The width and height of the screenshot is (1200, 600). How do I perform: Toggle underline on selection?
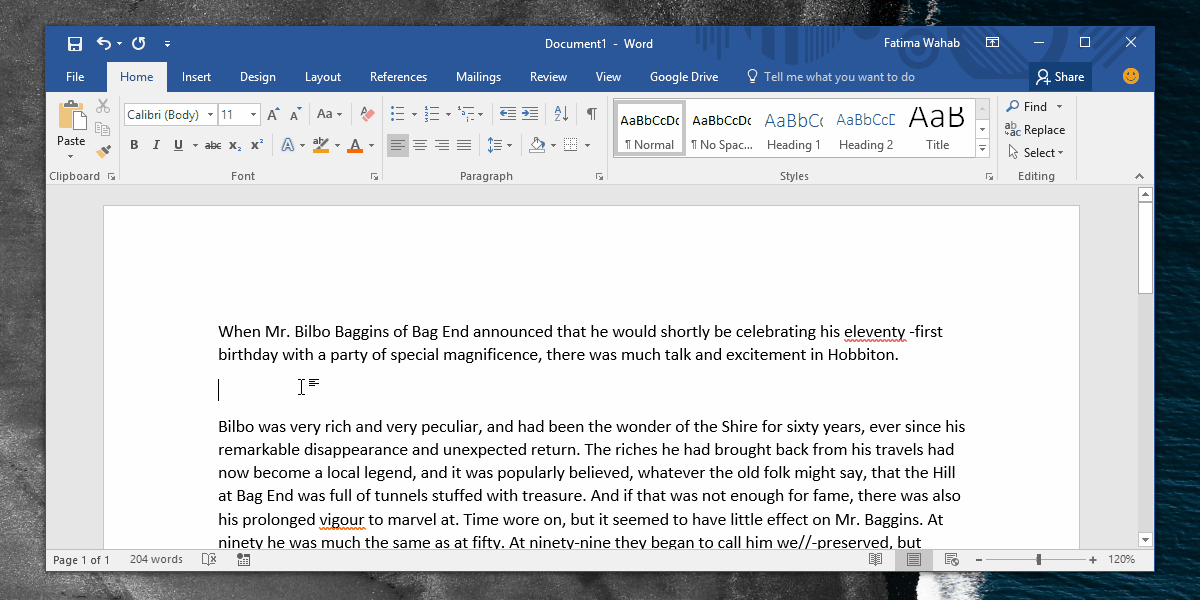coord(178,145)
